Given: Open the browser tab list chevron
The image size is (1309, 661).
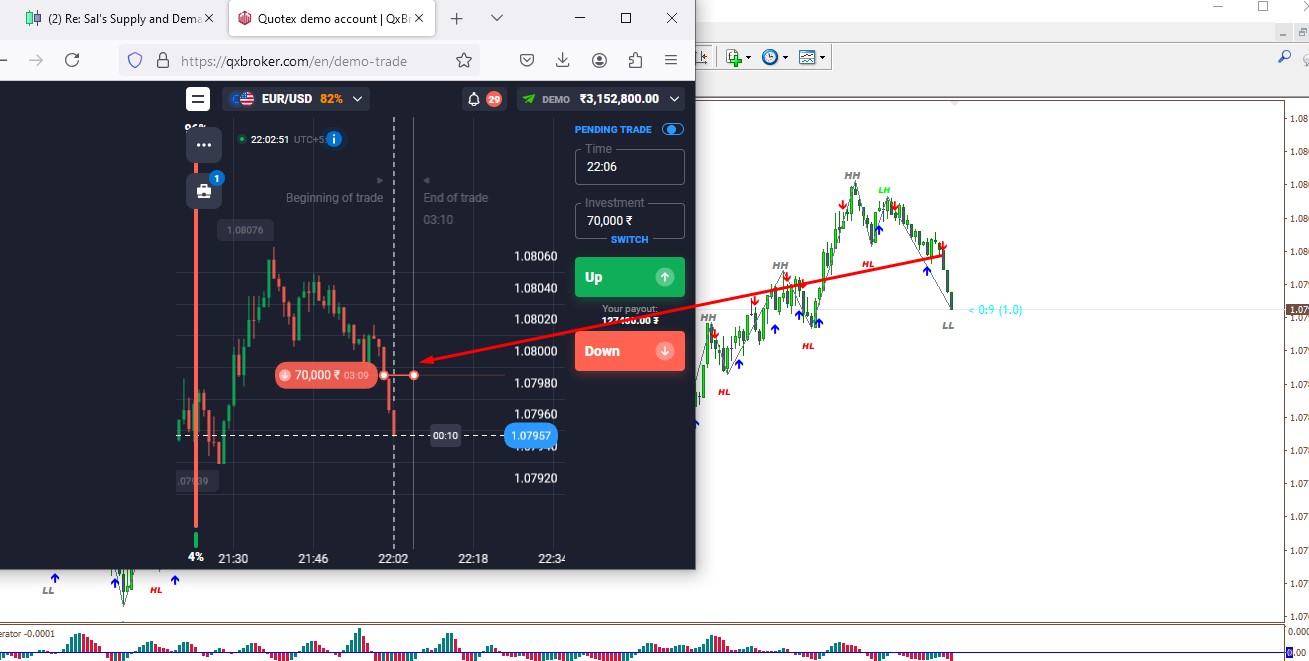Looking at the screenshot, I should tap(496, 18).
